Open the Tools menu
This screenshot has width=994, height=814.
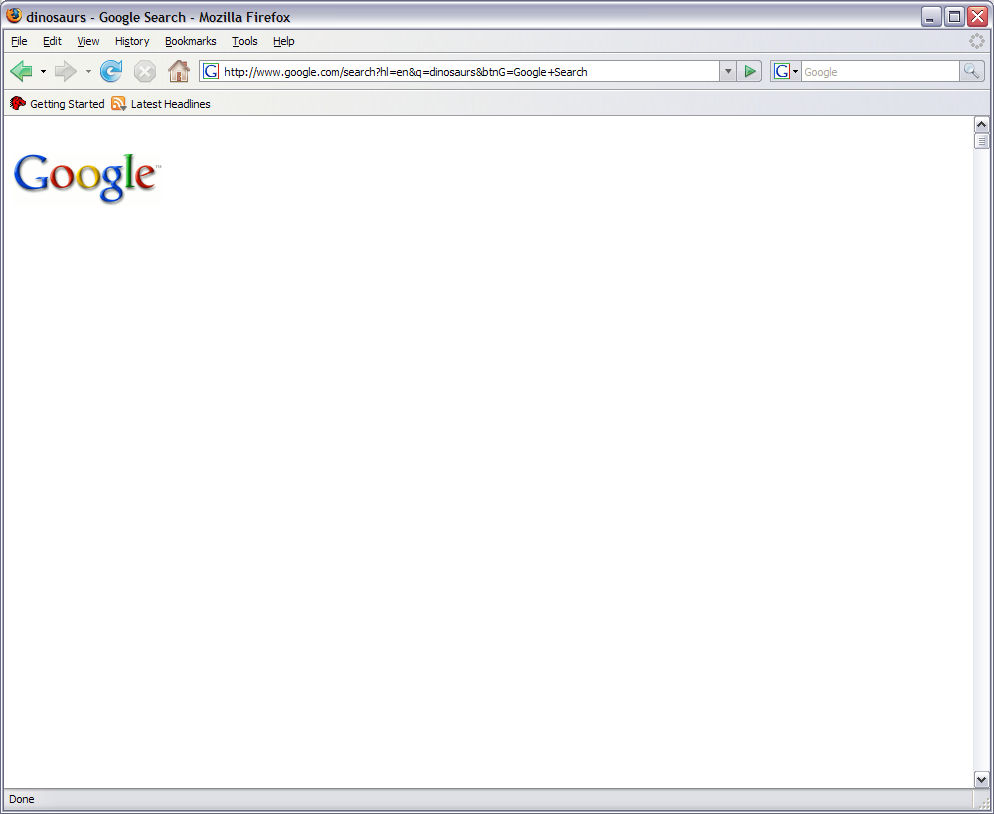point(244,41)
